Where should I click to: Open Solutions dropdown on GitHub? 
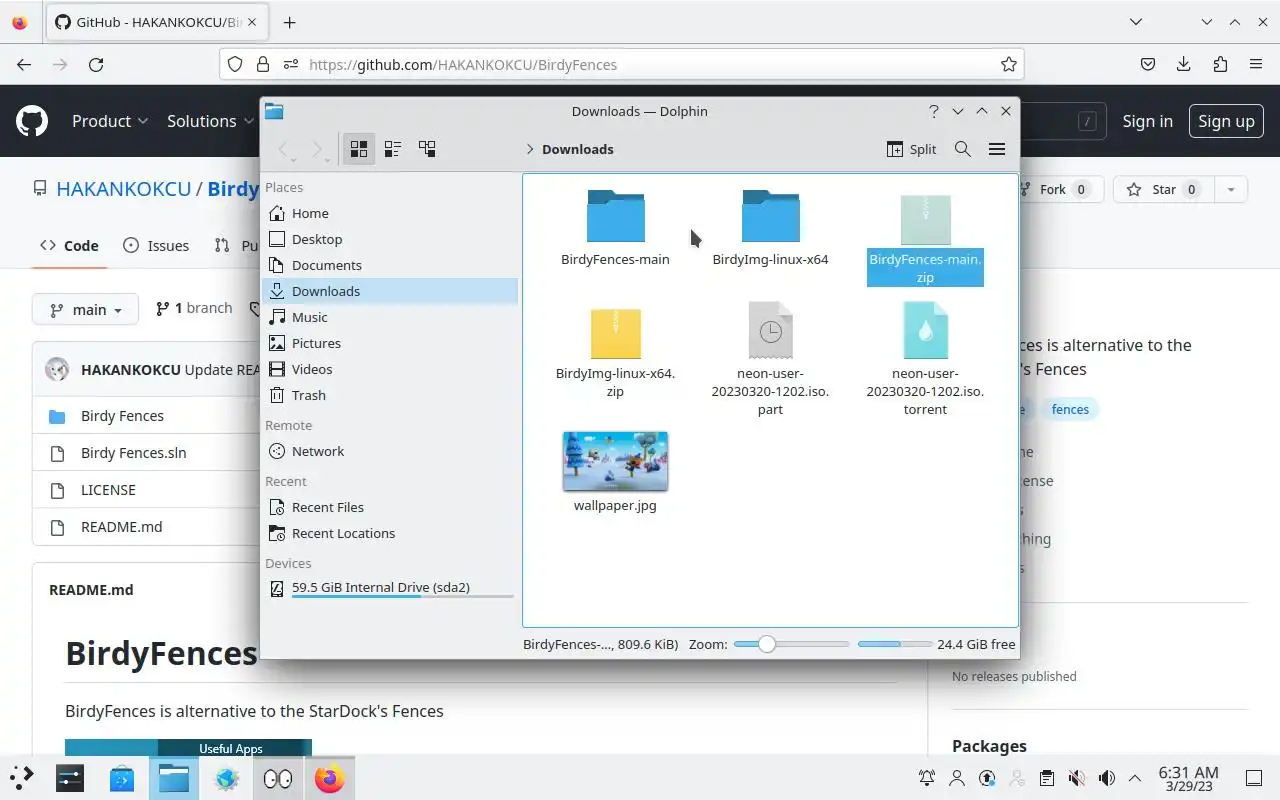click(x=211, y=121)
